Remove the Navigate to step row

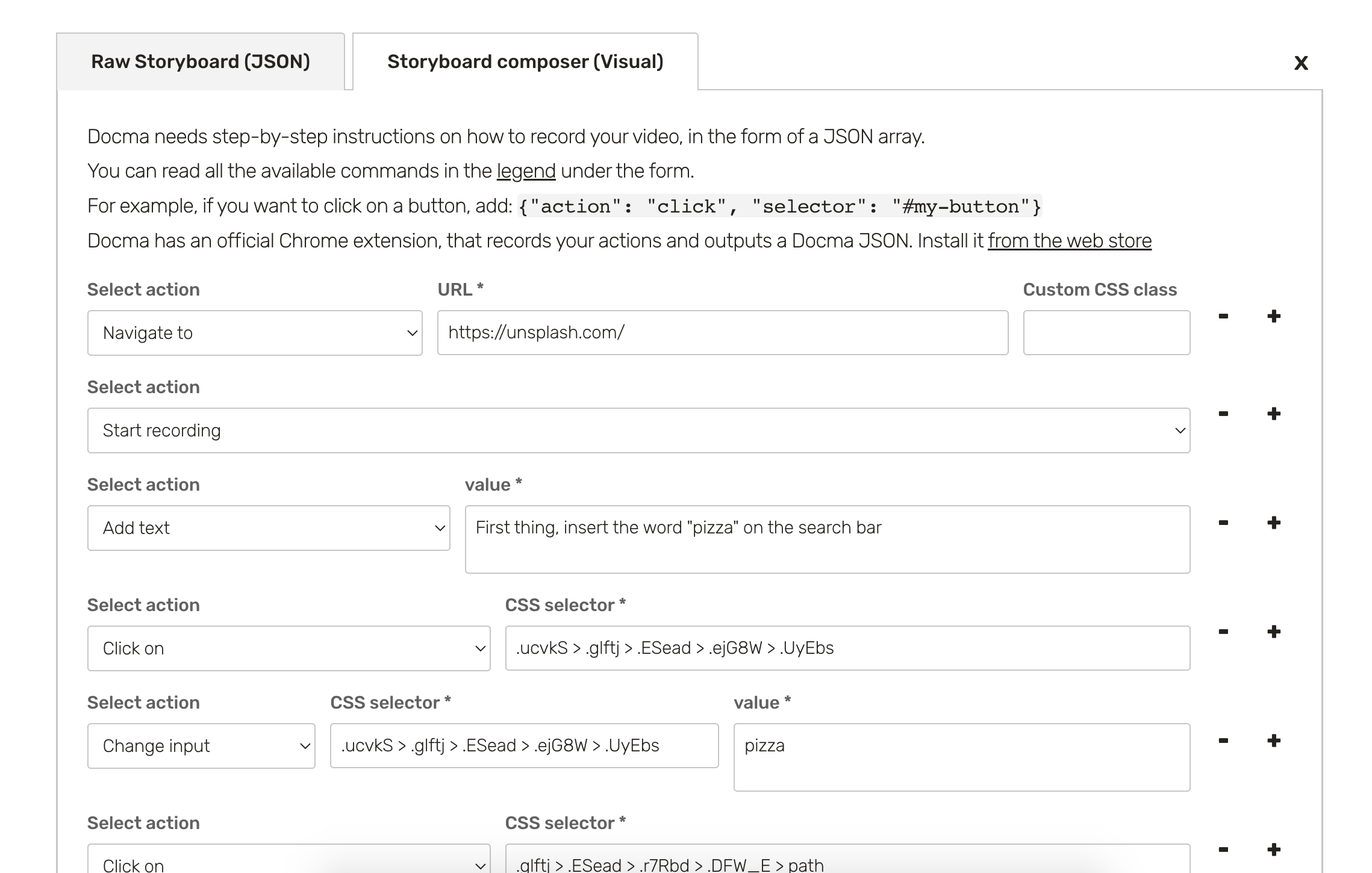tap(1223, 316)
